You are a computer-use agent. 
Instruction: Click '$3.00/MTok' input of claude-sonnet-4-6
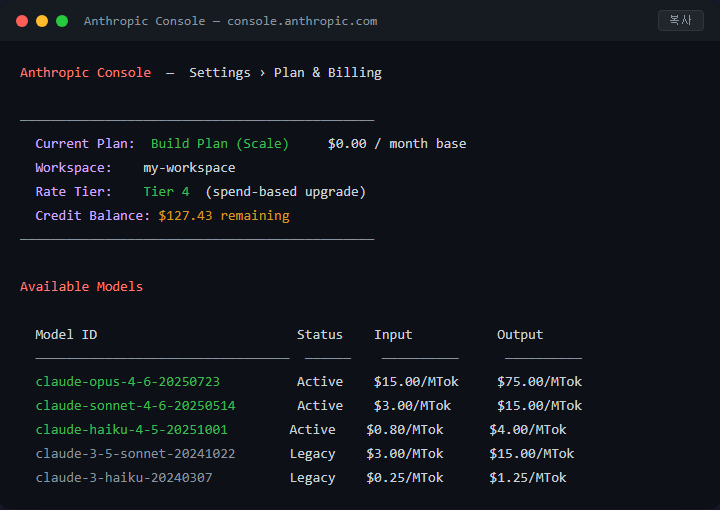click(412, 406)
